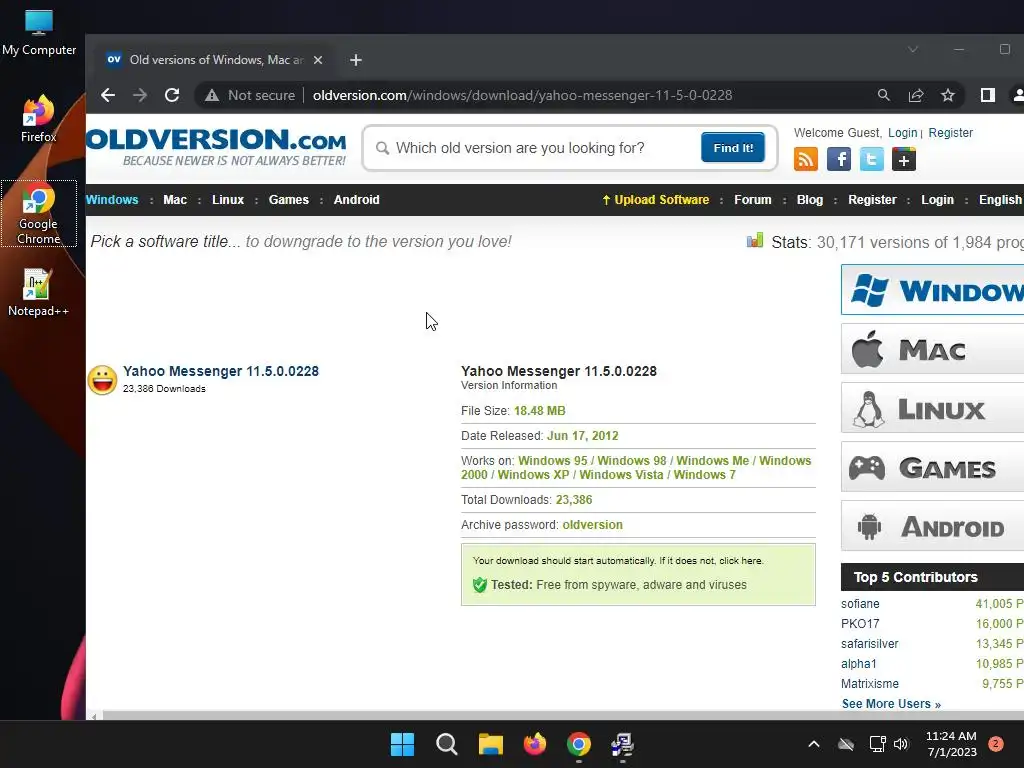Launch Firefox from desktop shortcut
Image resolution: width=1024 pixels, height=768 pixels.
(x=38, y=119)
